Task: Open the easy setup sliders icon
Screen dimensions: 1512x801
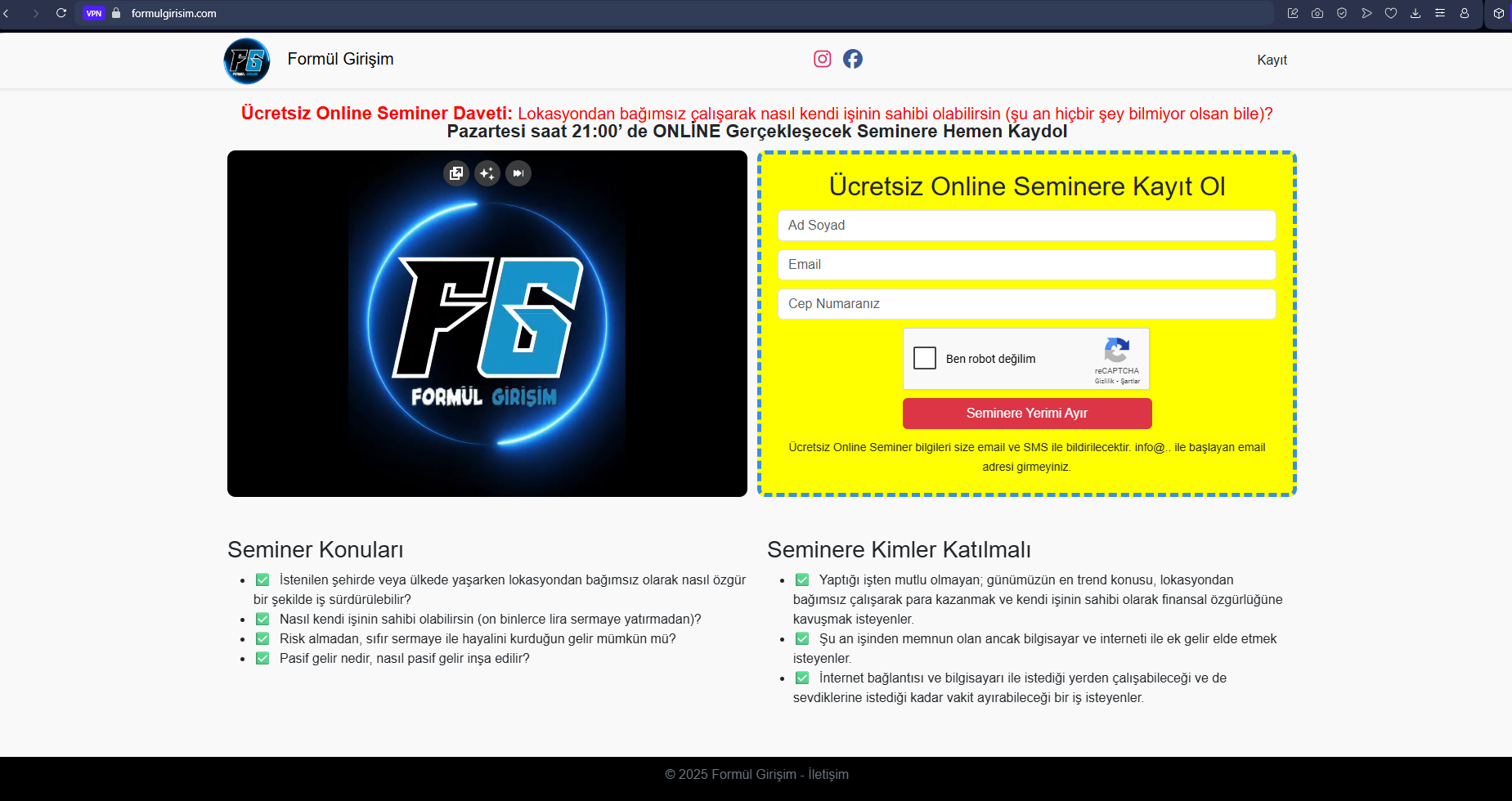Action: 1440,13
